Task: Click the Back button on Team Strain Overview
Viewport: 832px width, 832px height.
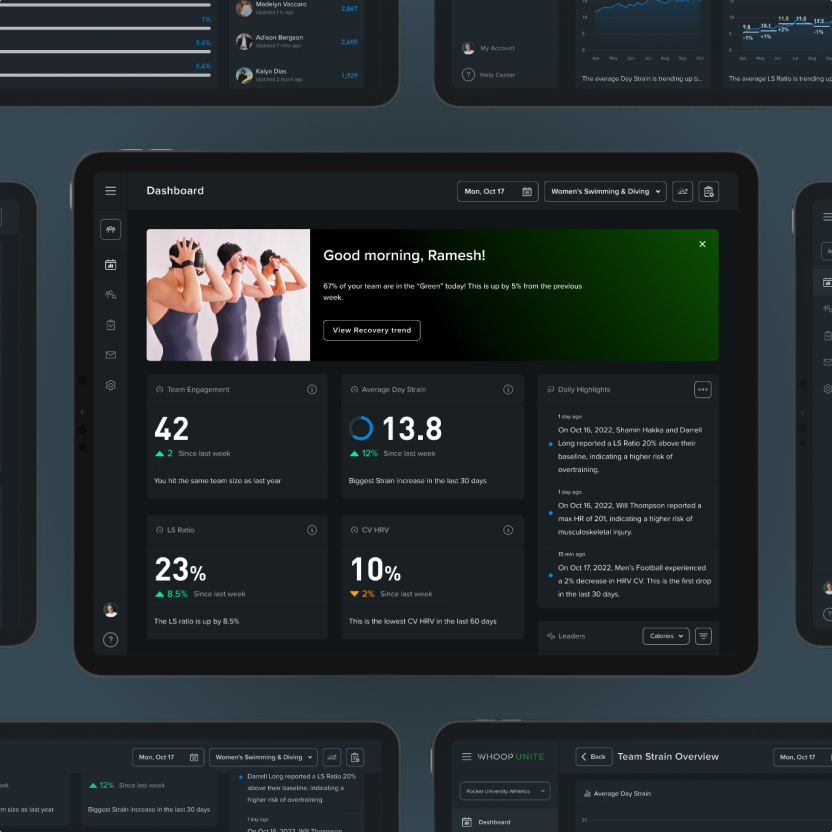Action: coord(593,757)
